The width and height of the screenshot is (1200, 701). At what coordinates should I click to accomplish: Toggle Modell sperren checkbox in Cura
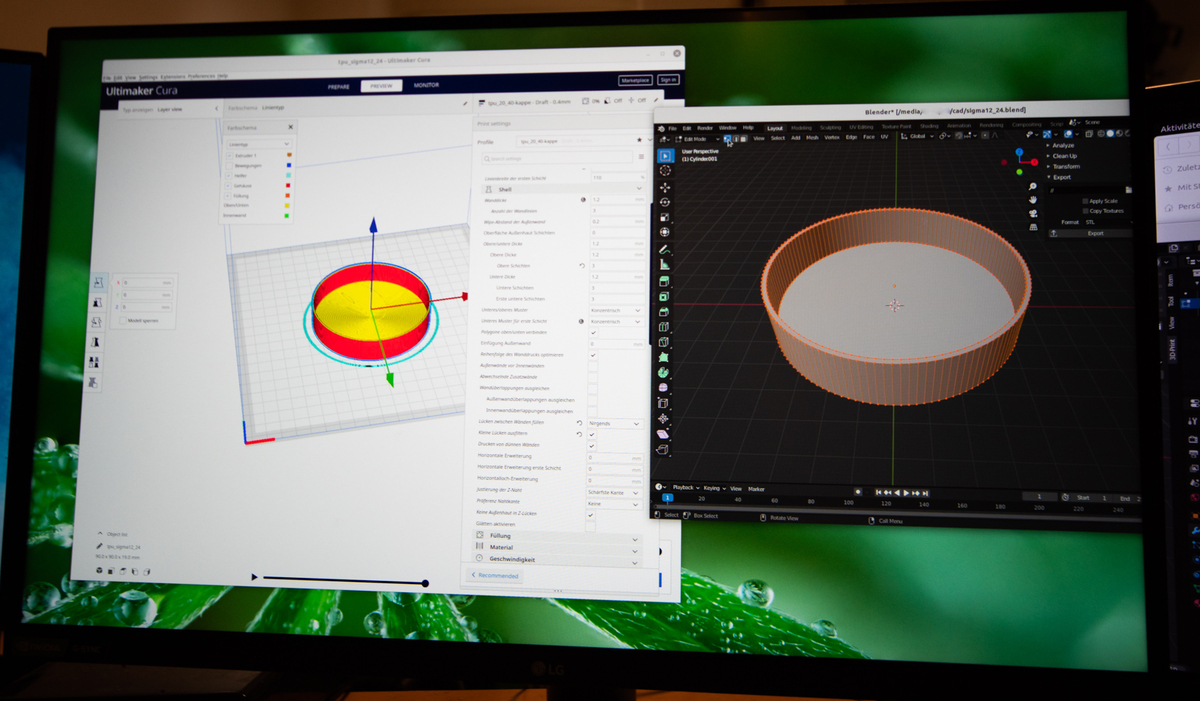click(122, 322)
